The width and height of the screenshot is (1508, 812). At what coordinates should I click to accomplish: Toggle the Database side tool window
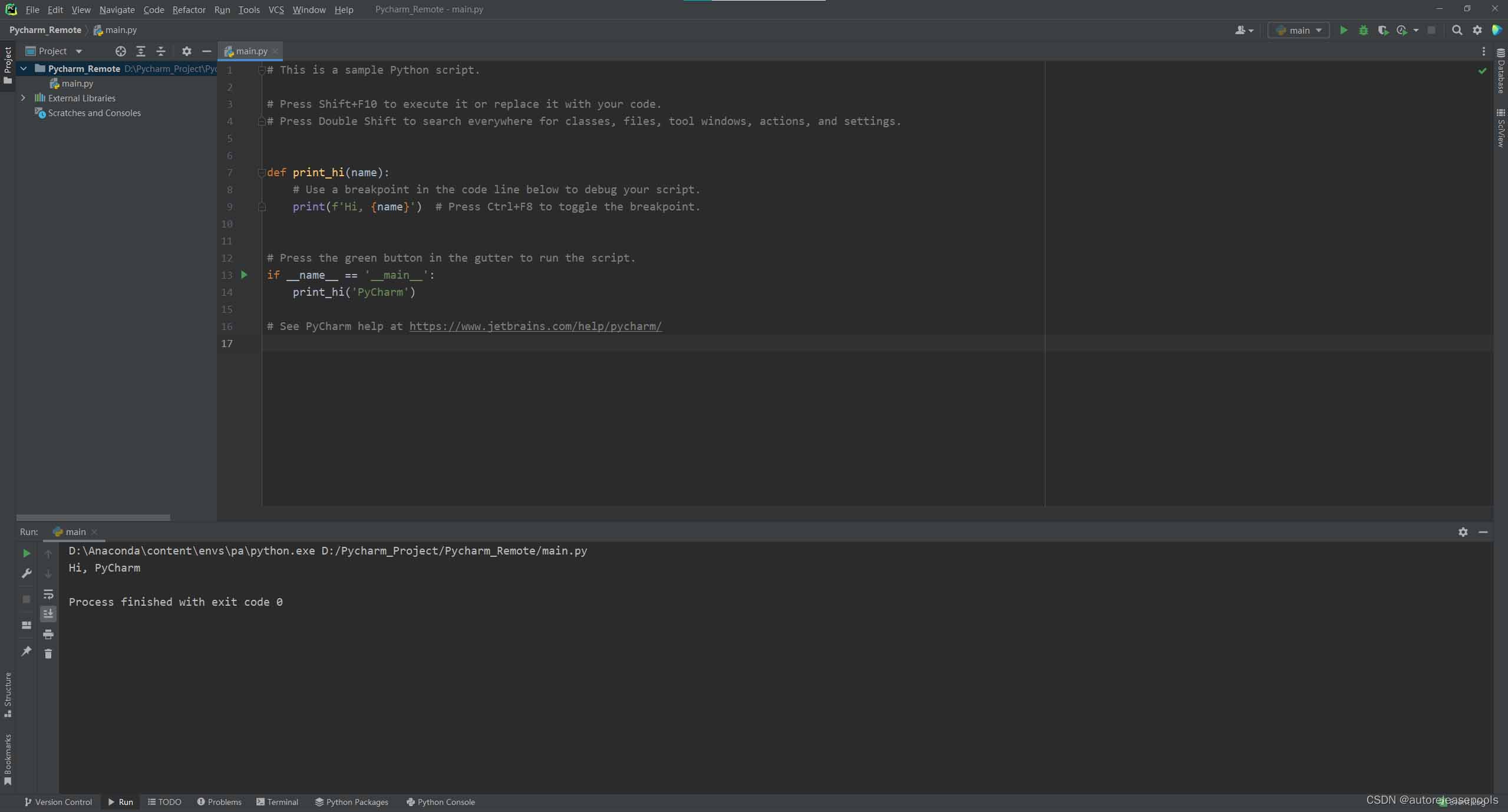pos(1501,71)
